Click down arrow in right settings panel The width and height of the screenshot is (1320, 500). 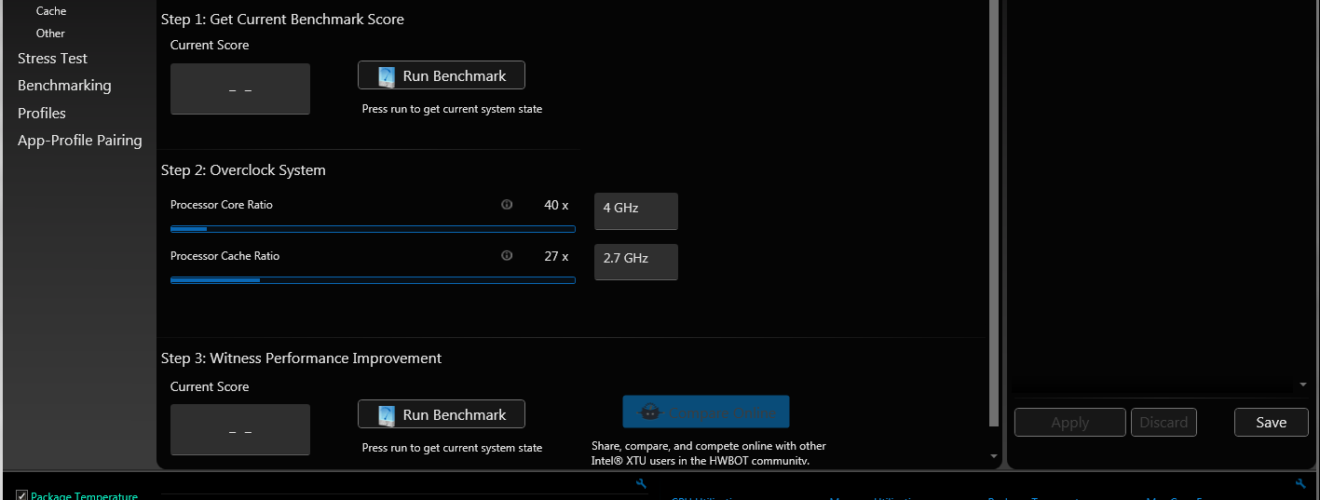1302,384
